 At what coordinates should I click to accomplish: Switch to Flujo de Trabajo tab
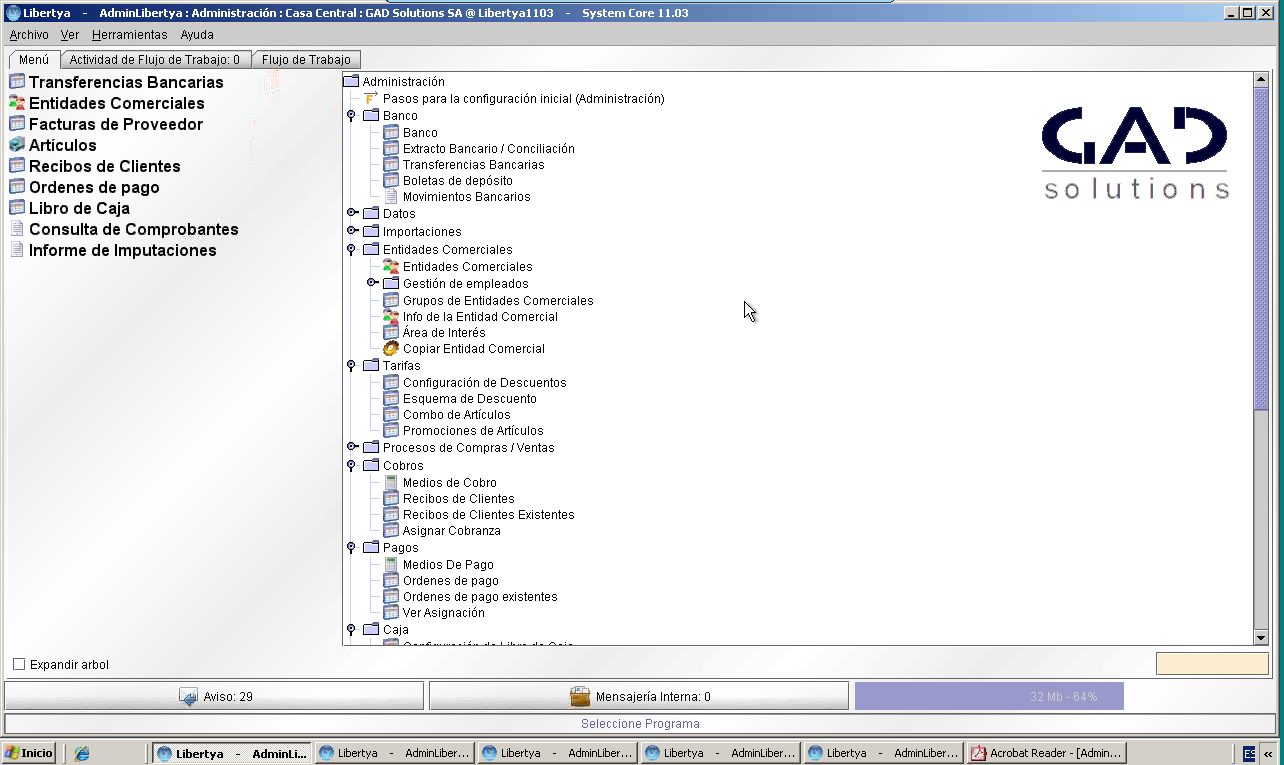[306, 60]
